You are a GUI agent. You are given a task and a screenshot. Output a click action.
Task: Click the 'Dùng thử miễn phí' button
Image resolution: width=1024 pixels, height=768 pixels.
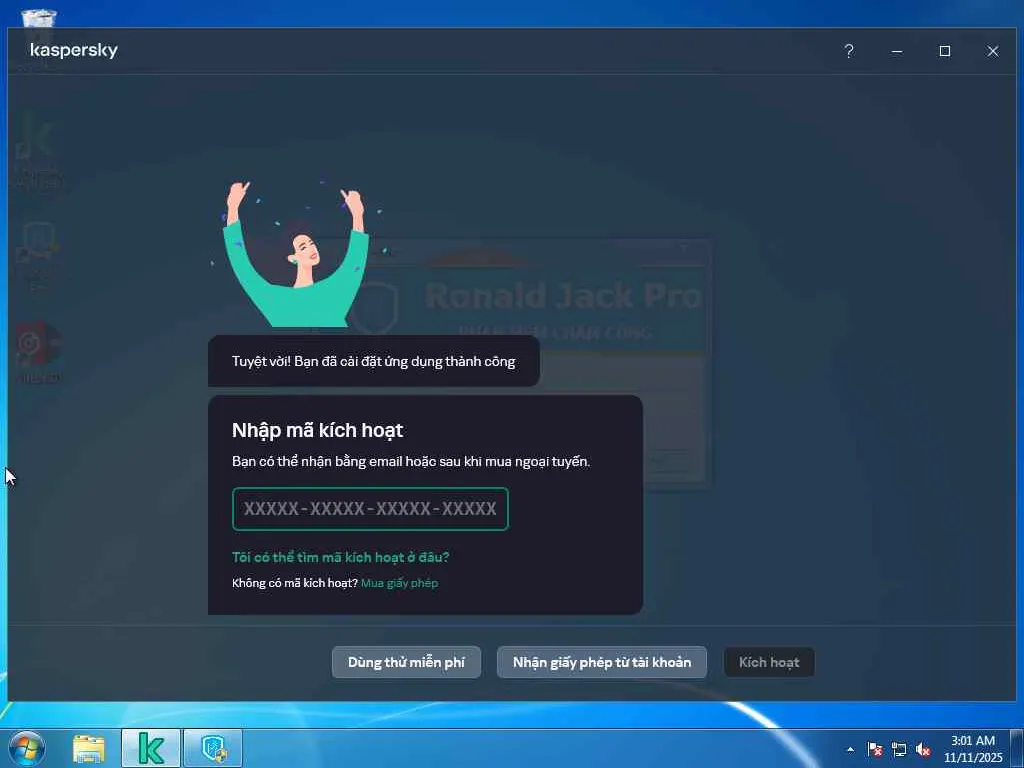[x=406, y=662]
